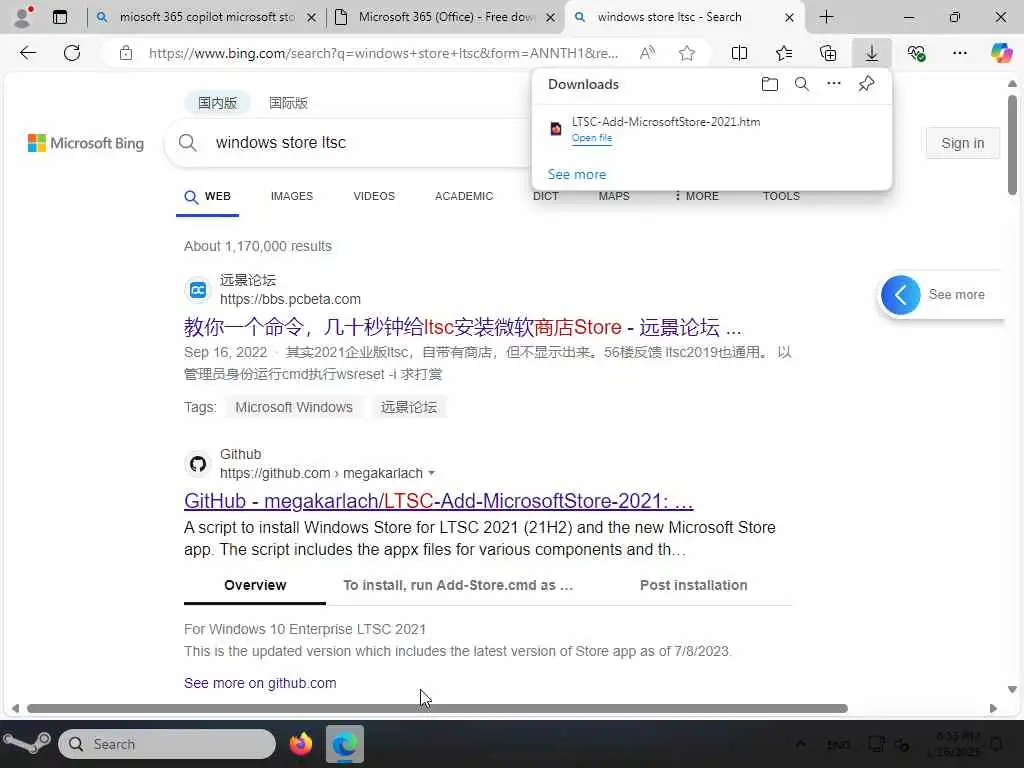Click the Open file link
The width and height of the screenshot is (1024, 768).
(x=592, y=138)
